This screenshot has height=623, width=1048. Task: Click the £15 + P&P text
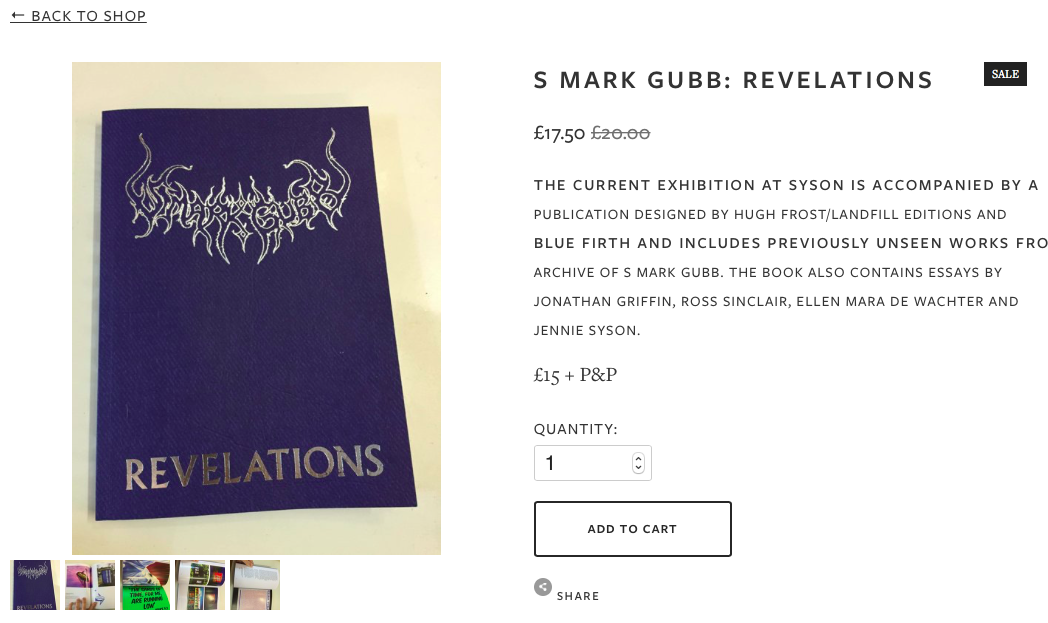pos(575,374)
